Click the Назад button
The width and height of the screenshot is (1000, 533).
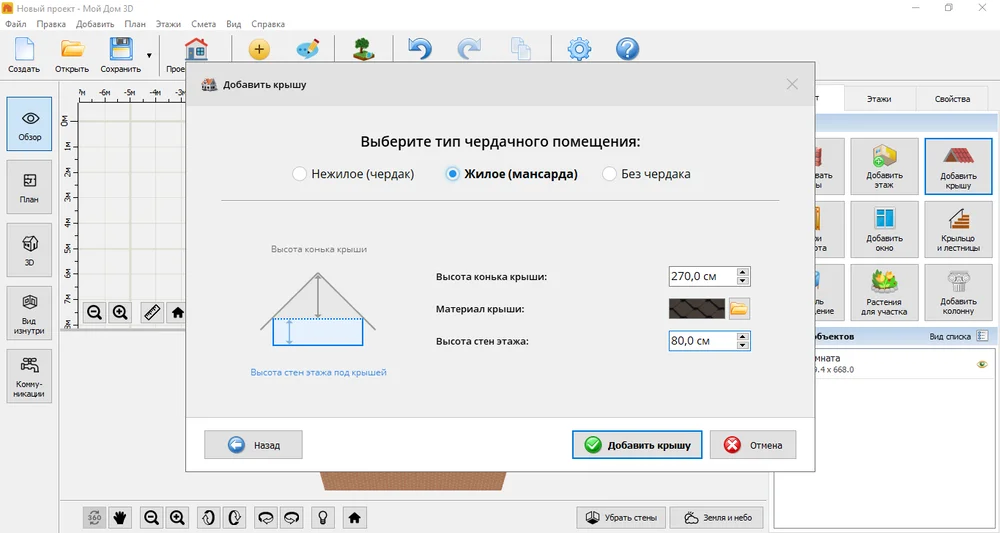(253, 445)
